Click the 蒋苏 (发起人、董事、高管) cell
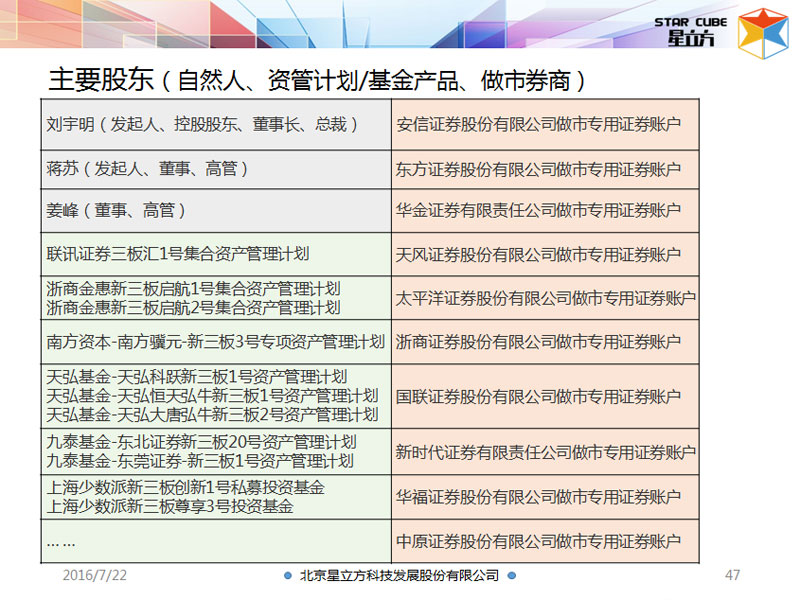The image size is (800, 600). pyautogui.click(x=148, y=169)
